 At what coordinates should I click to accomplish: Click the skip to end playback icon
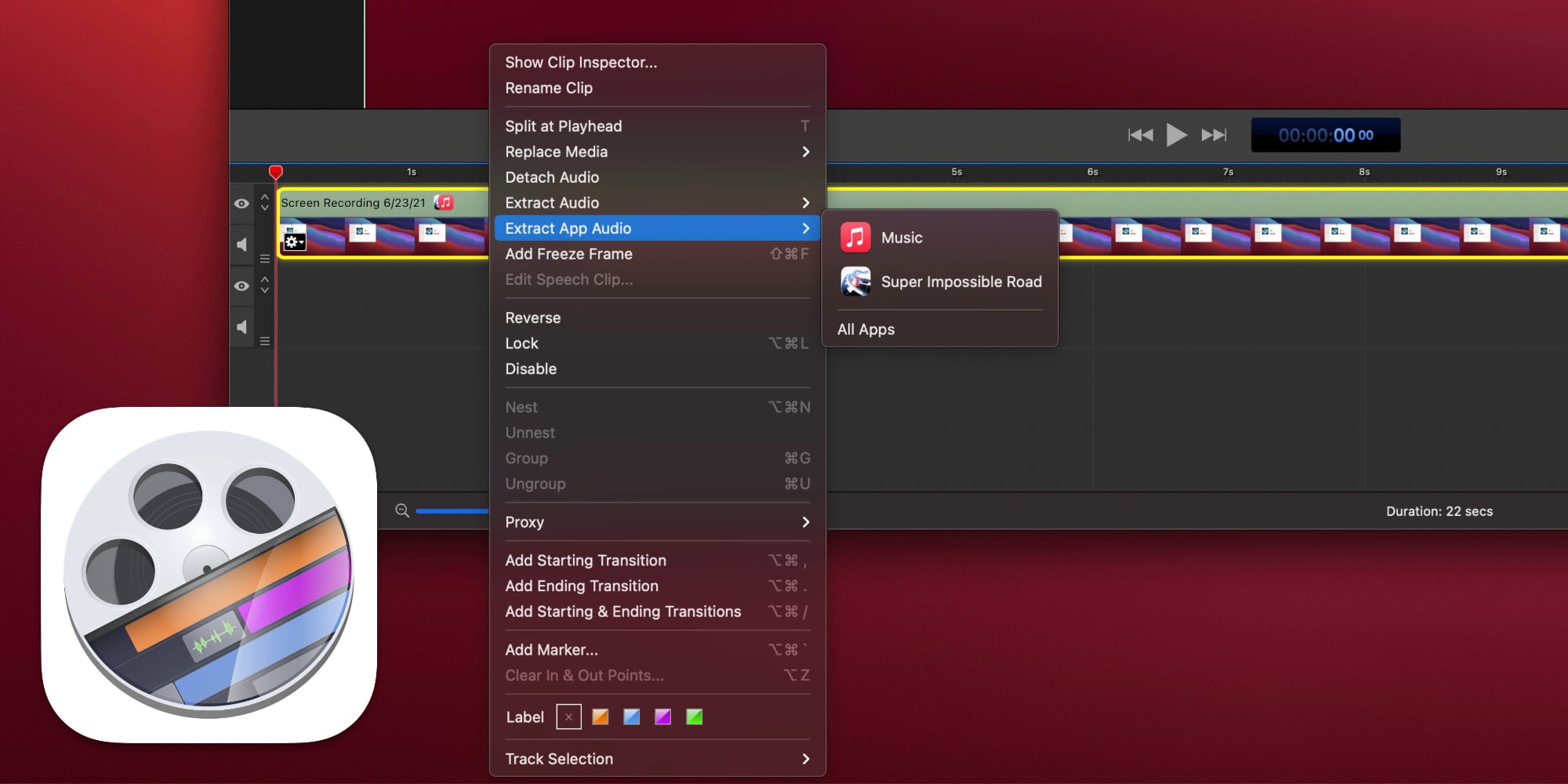[1214, 134]
